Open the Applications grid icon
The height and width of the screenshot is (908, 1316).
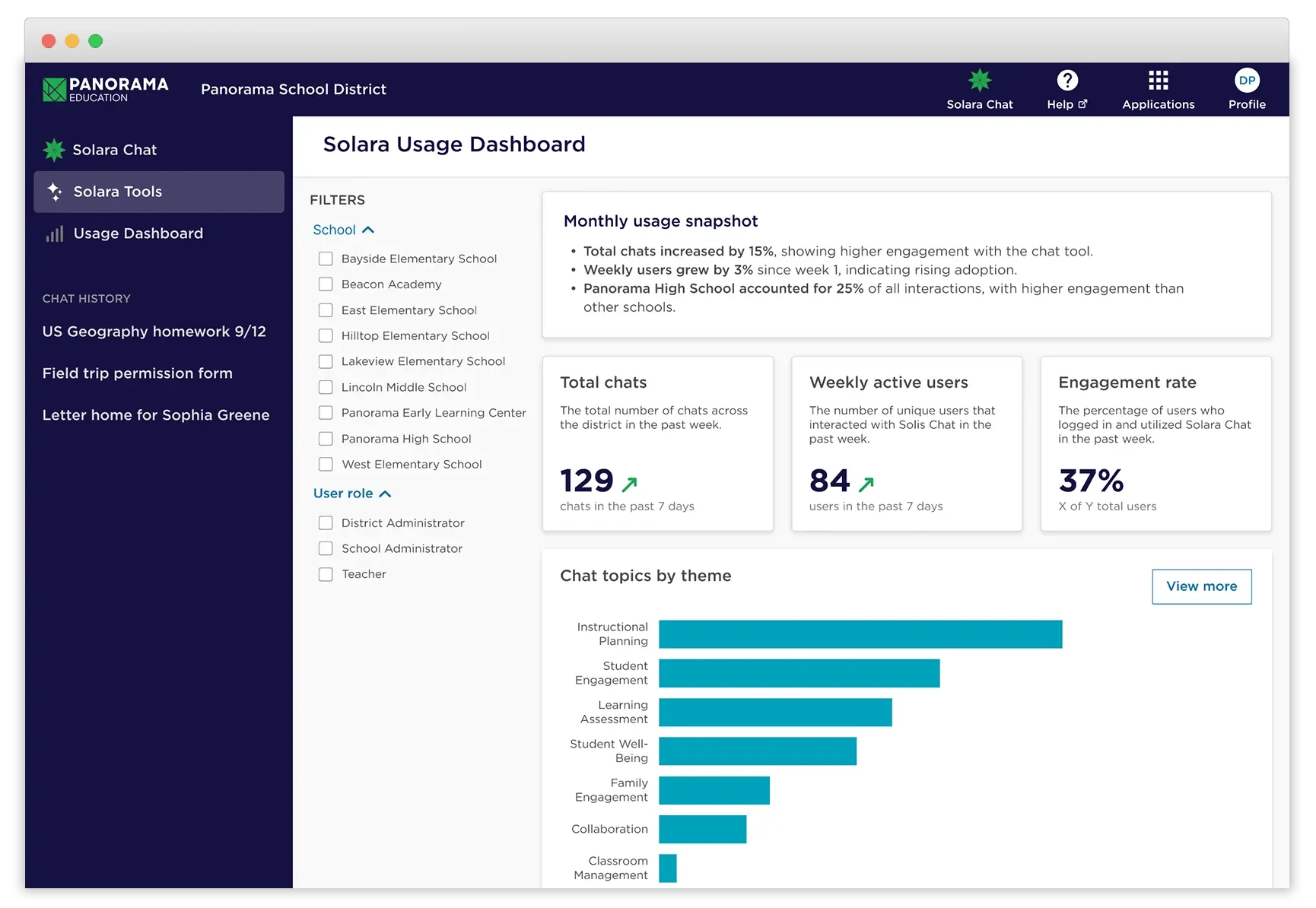click(1158, 80)
